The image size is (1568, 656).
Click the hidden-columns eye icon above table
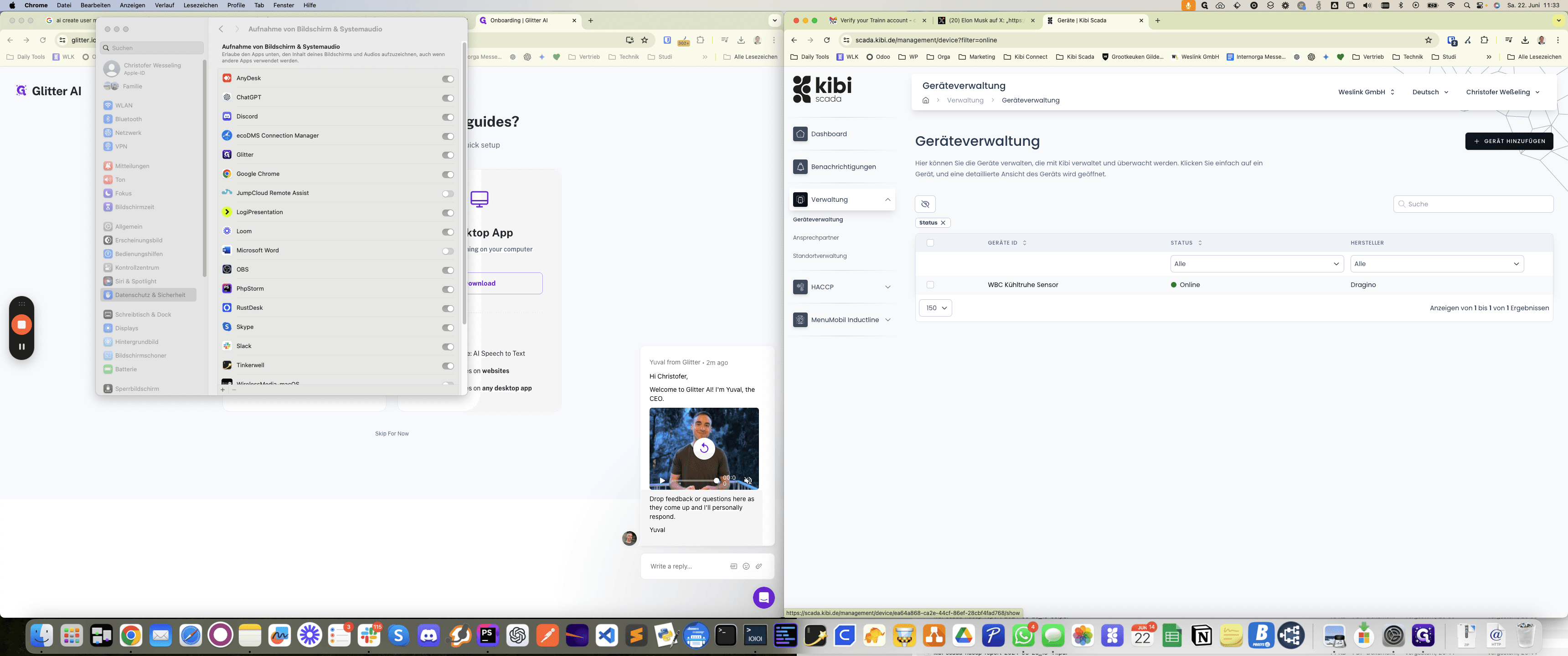point(925,204)
